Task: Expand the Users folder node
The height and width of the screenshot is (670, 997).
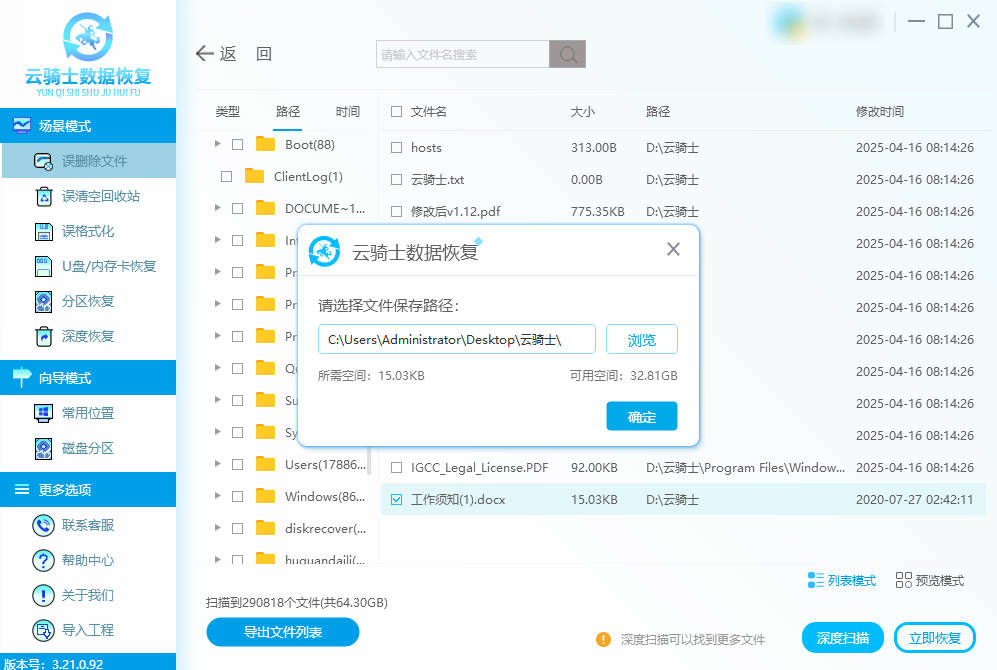Action: (x=217, y=463)
